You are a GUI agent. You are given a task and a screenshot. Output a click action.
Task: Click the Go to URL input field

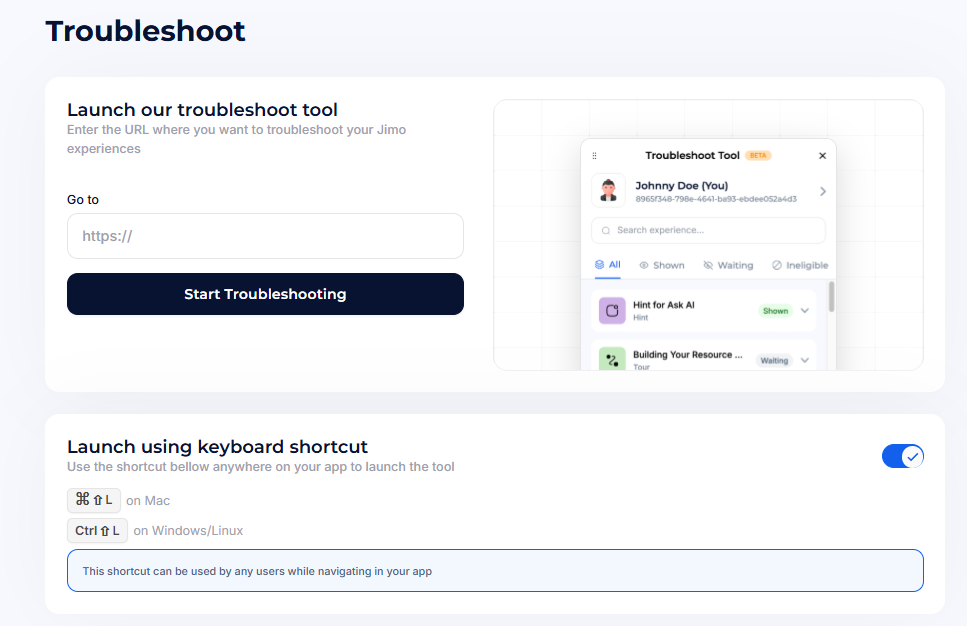click(265, 236)
